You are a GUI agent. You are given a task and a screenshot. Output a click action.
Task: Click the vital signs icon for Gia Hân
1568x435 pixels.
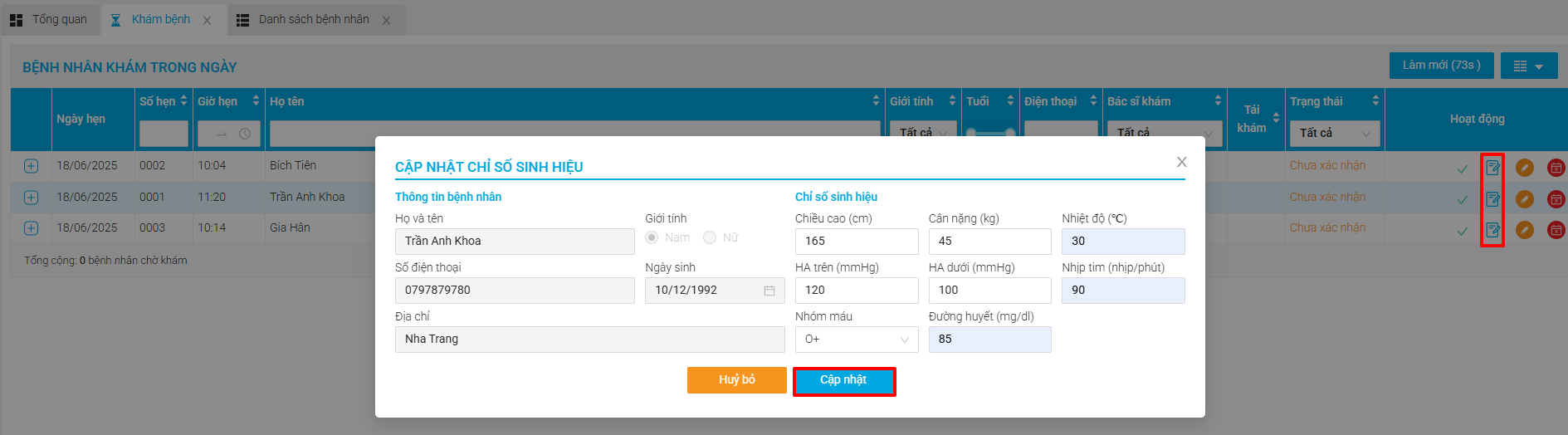point(1492,230)
